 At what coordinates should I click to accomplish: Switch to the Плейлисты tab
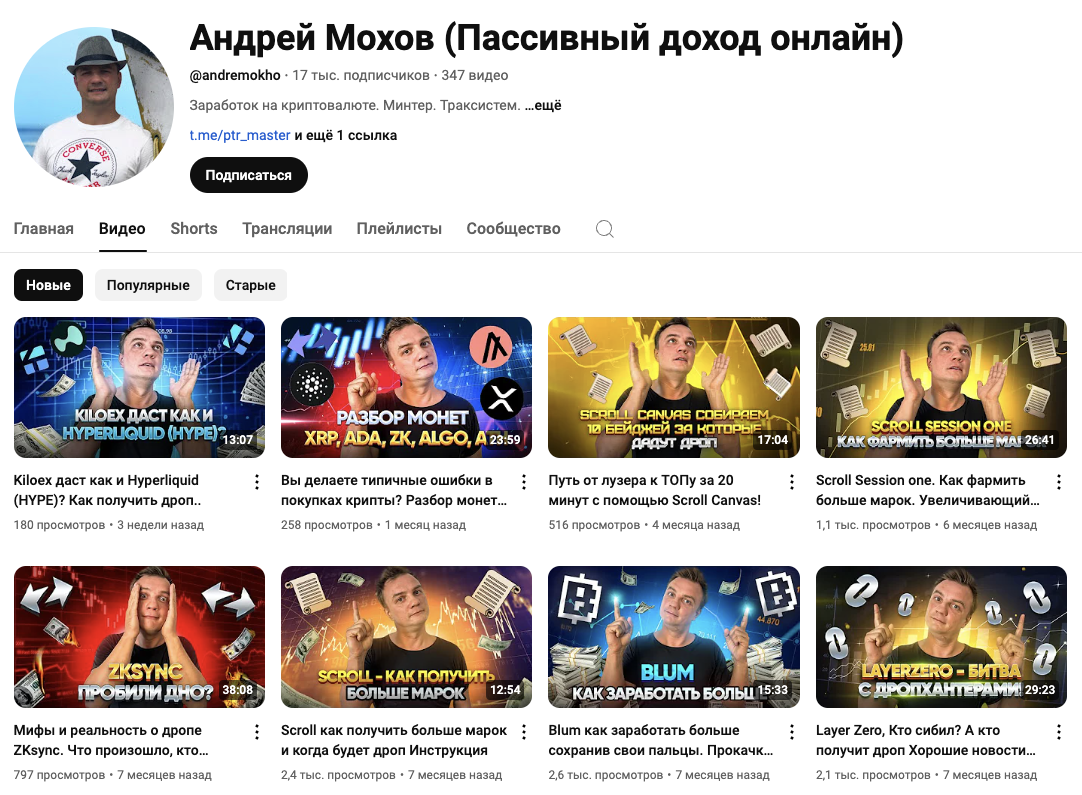point(399,228)
